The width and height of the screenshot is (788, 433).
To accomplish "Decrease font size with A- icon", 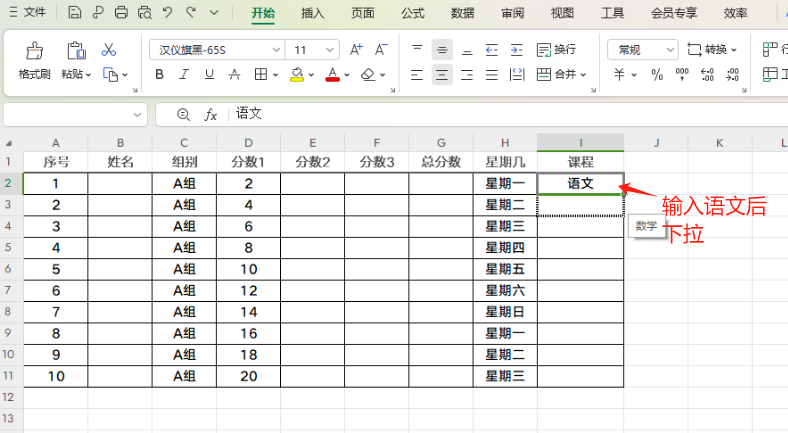I will click(x=381, y=49).
